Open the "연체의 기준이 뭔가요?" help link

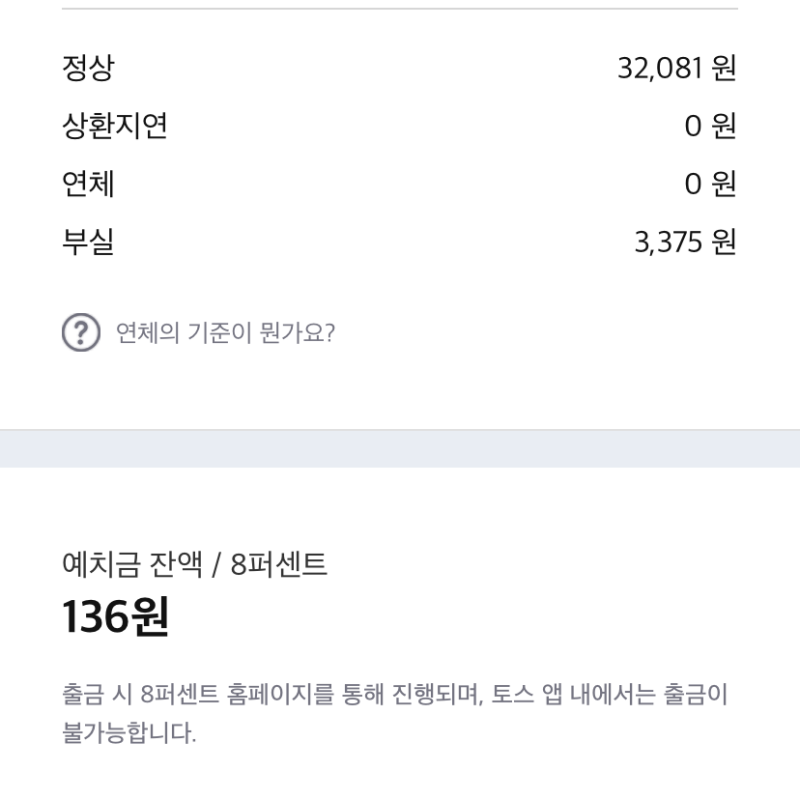(226, 333)
